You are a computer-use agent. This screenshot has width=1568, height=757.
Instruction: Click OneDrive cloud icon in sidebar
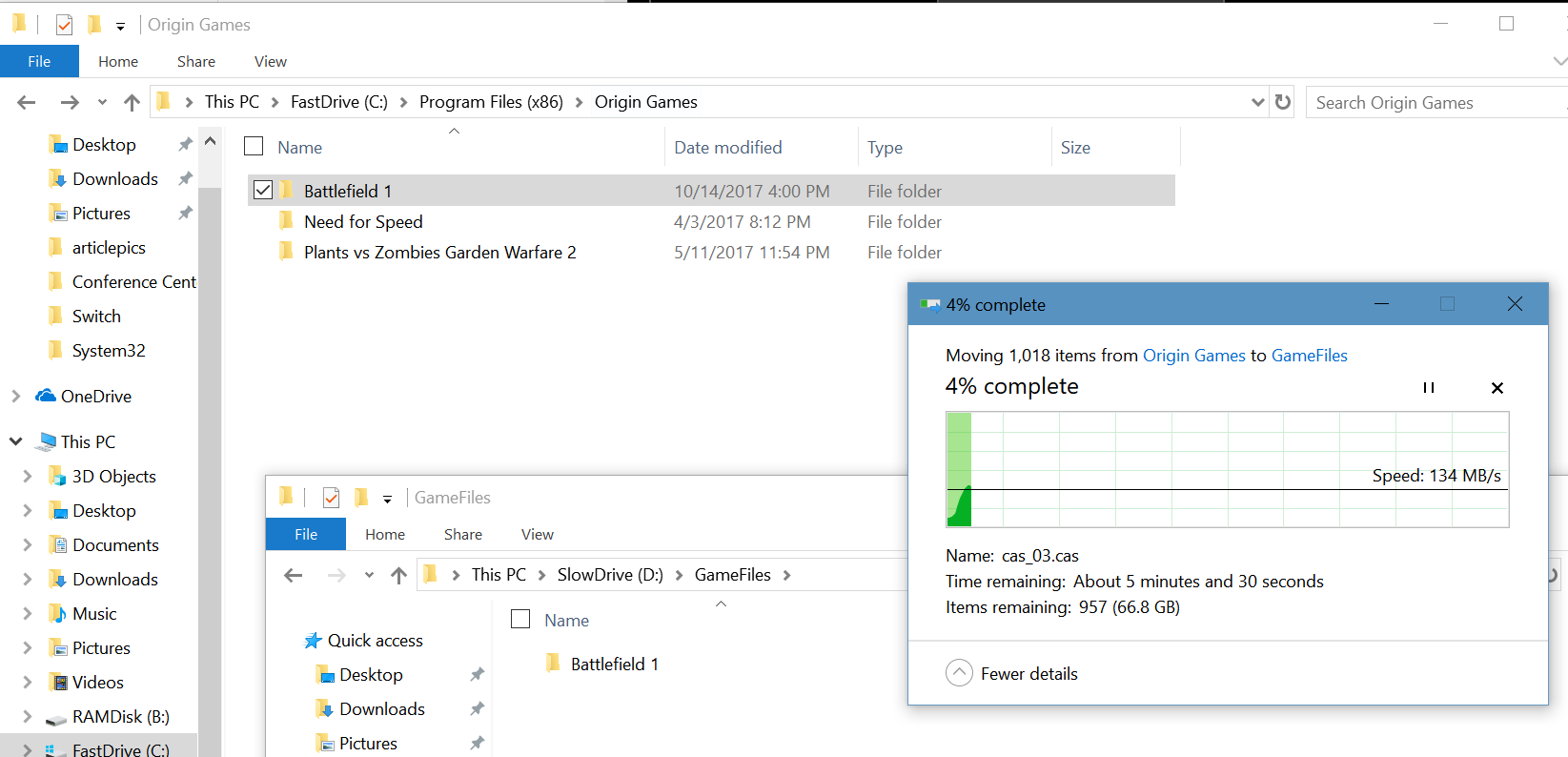click(46, 396)
